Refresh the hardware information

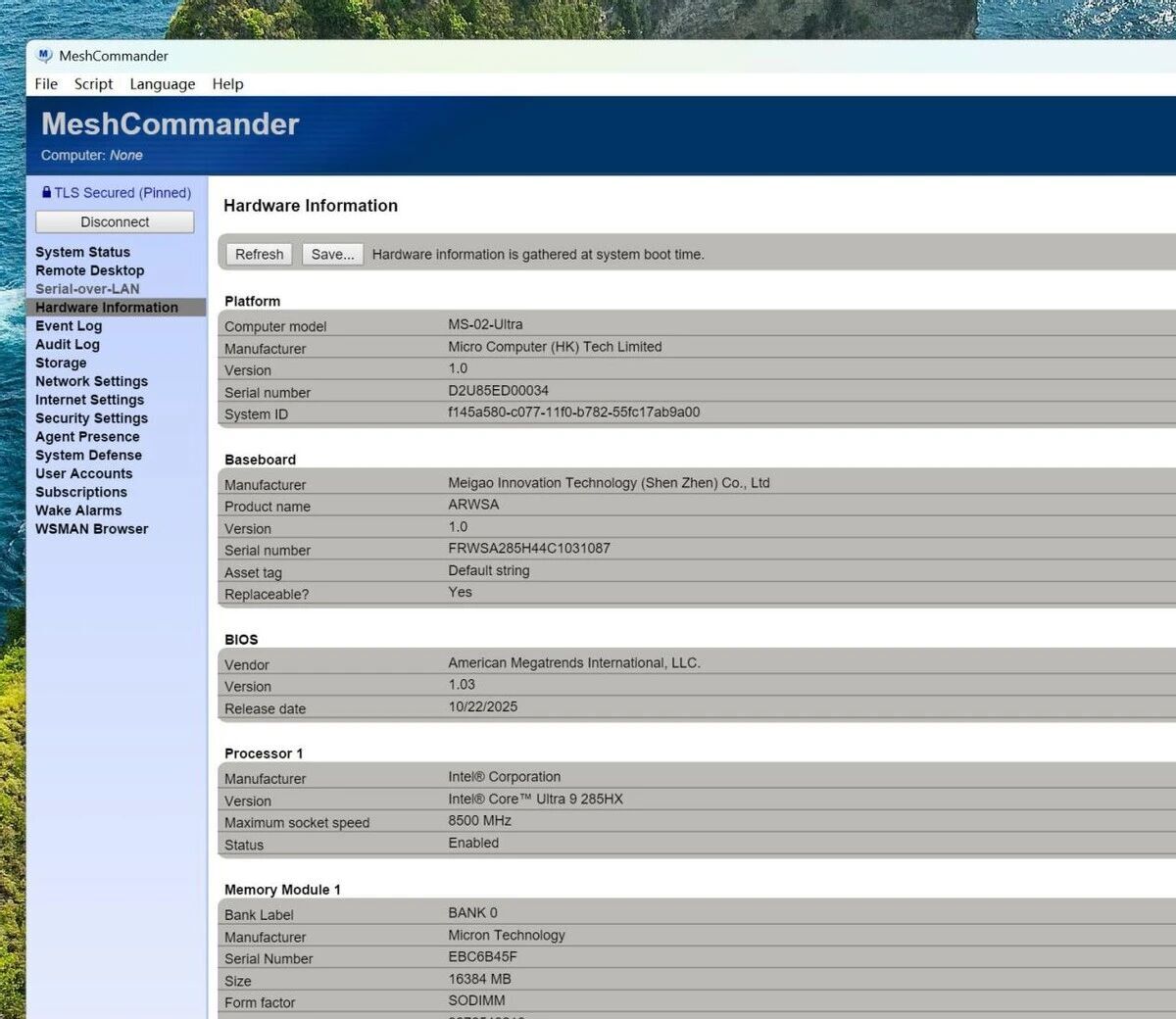click(259, 254)
